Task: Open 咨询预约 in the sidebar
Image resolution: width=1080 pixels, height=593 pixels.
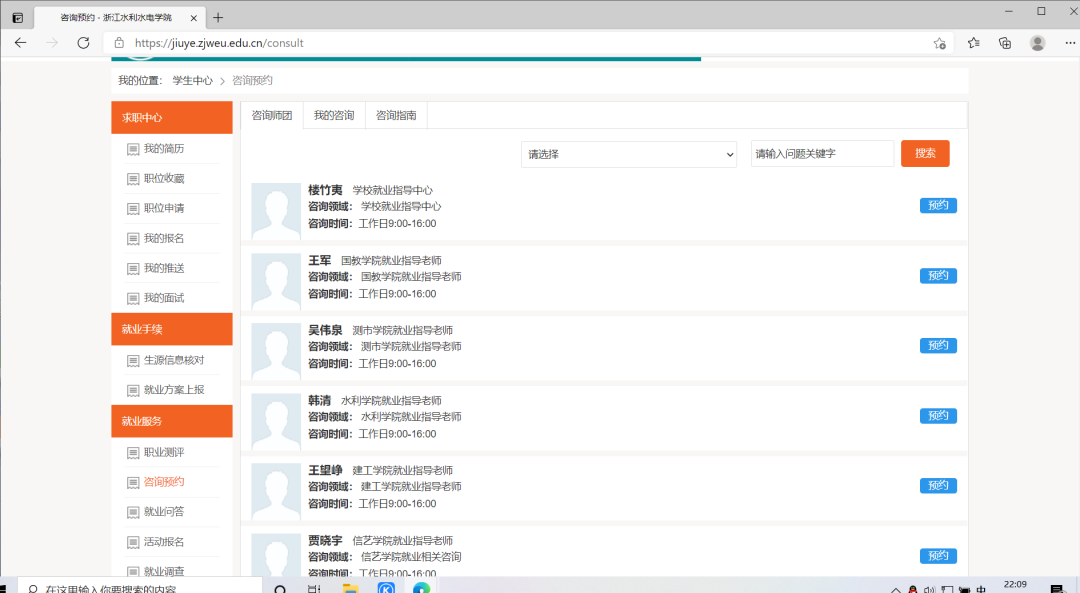Action: point(164,482)
